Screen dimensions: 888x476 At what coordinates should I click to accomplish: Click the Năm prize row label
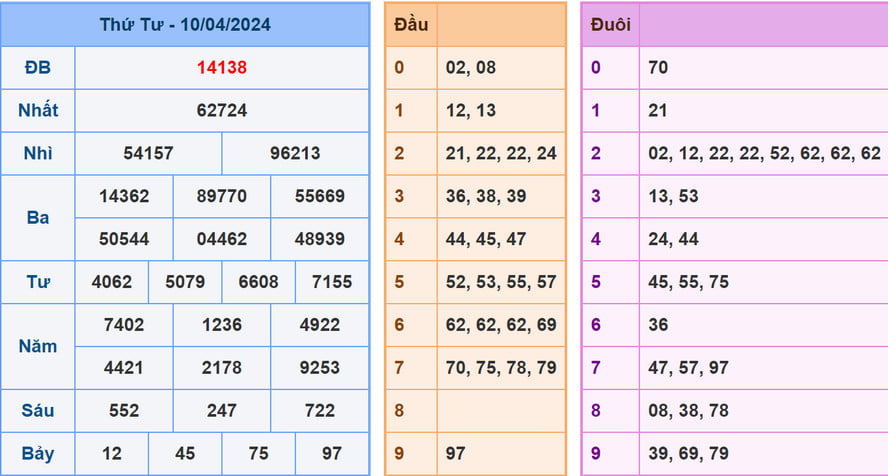click(x=38, y=346)
